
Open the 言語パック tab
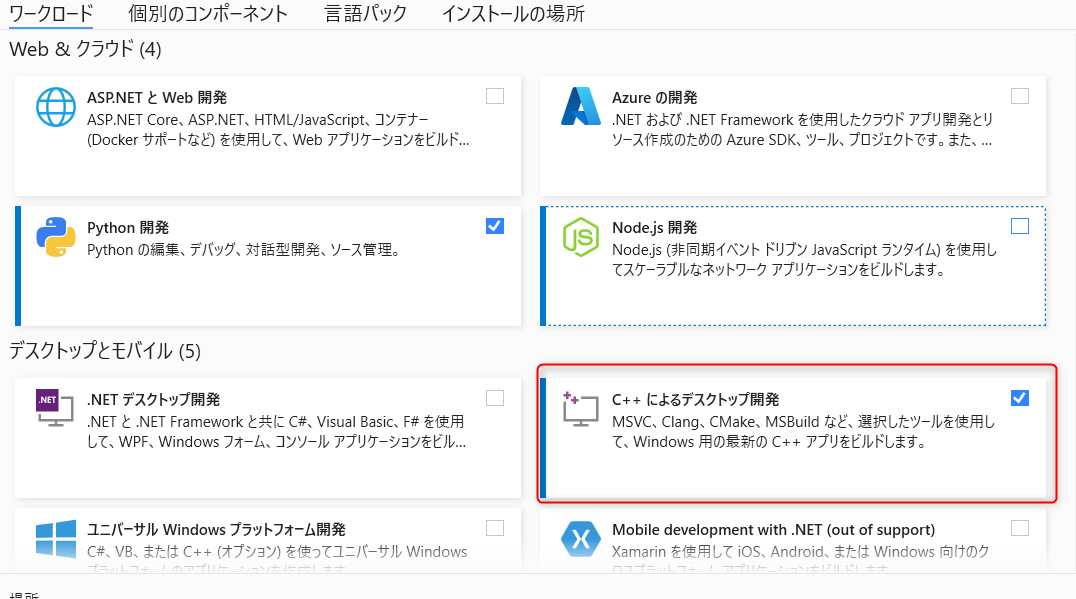pos(365,14)
